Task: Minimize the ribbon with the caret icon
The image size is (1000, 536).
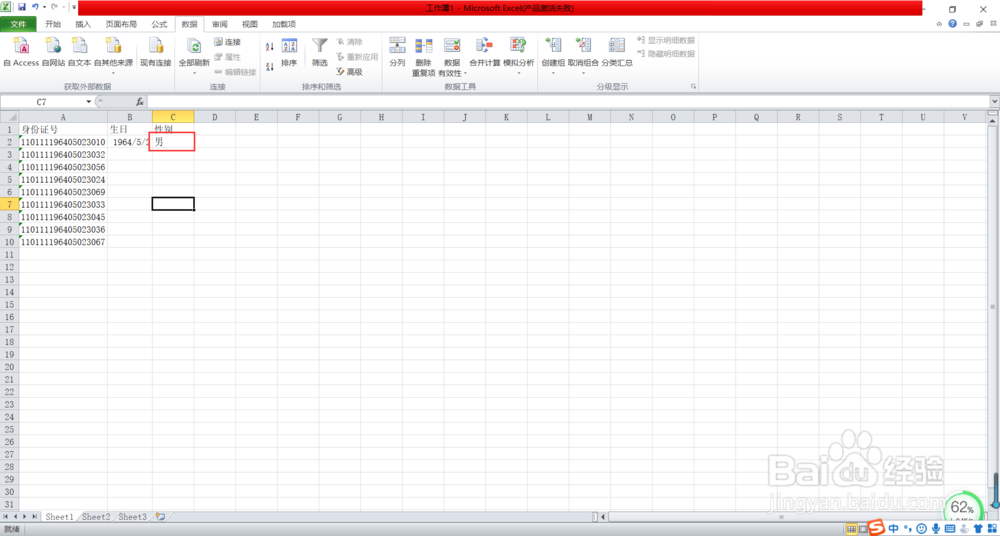Action: 939,24
